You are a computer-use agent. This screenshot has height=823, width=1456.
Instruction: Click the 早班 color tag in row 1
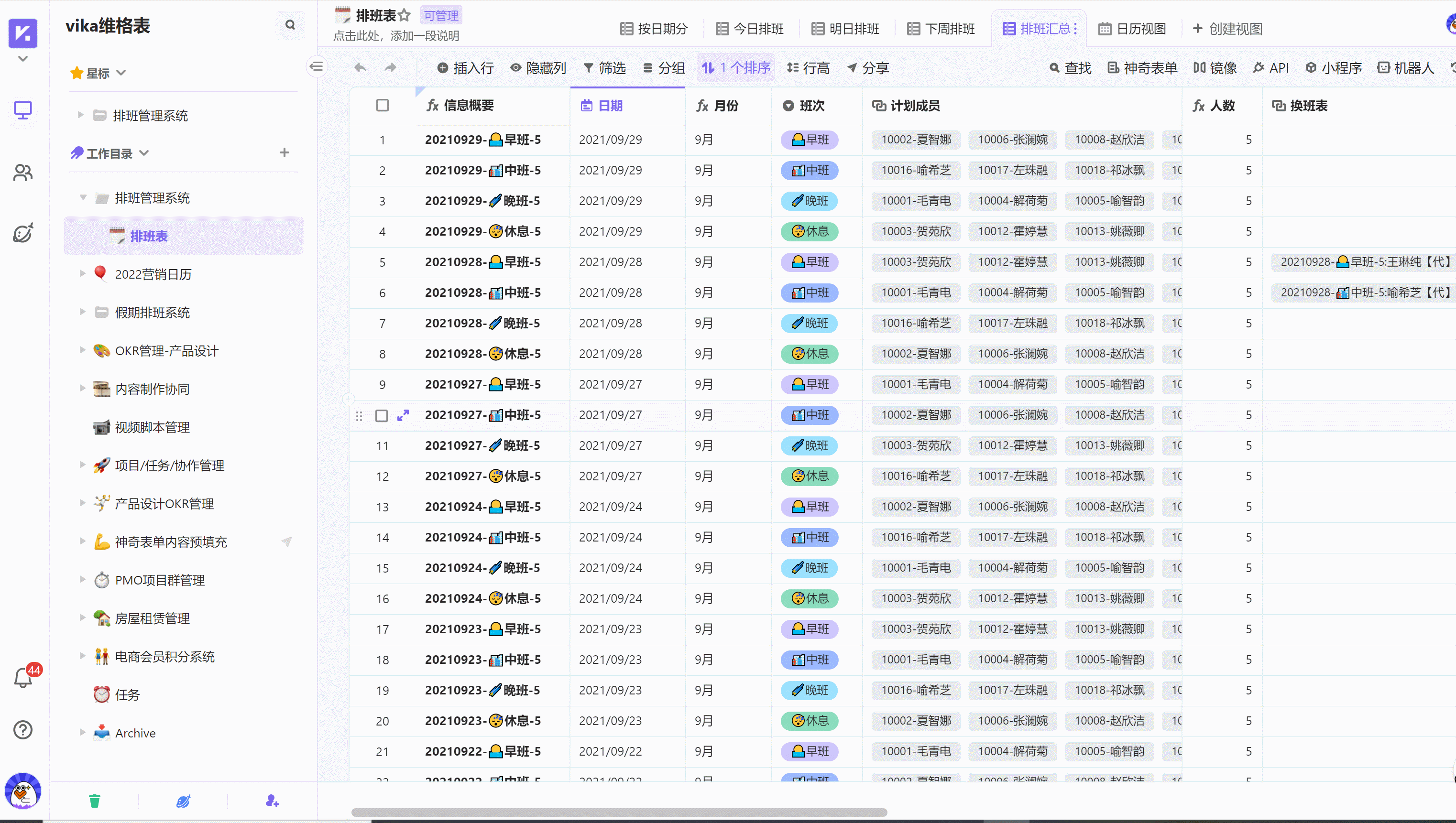point(809,140)
